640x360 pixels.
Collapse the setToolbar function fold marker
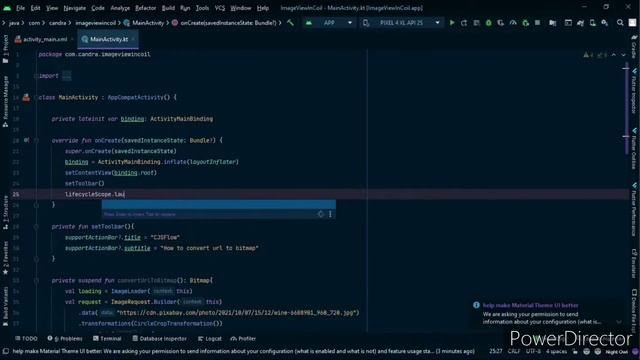36,227
